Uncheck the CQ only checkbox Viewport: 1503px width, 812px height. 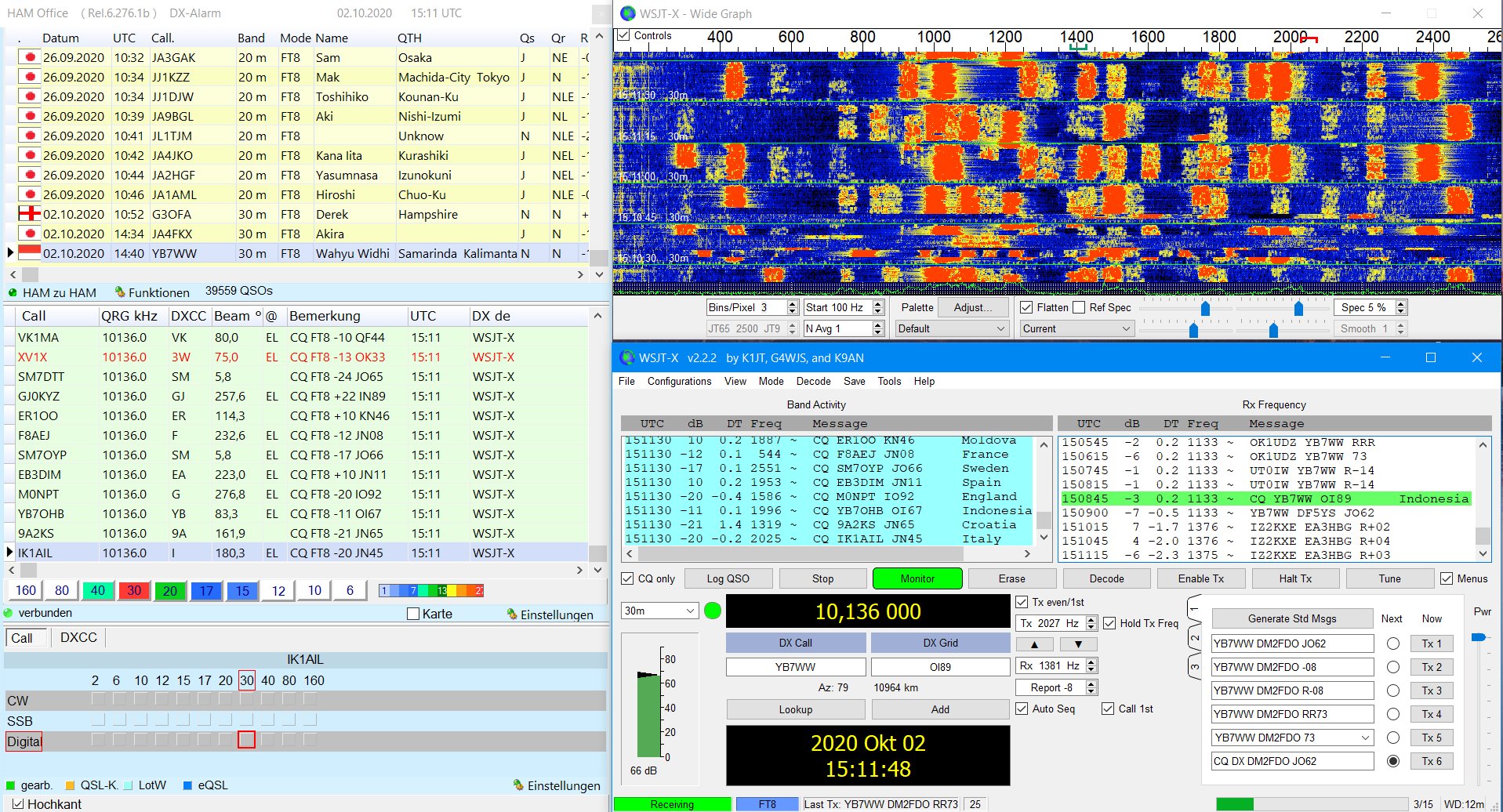point(627,578)
